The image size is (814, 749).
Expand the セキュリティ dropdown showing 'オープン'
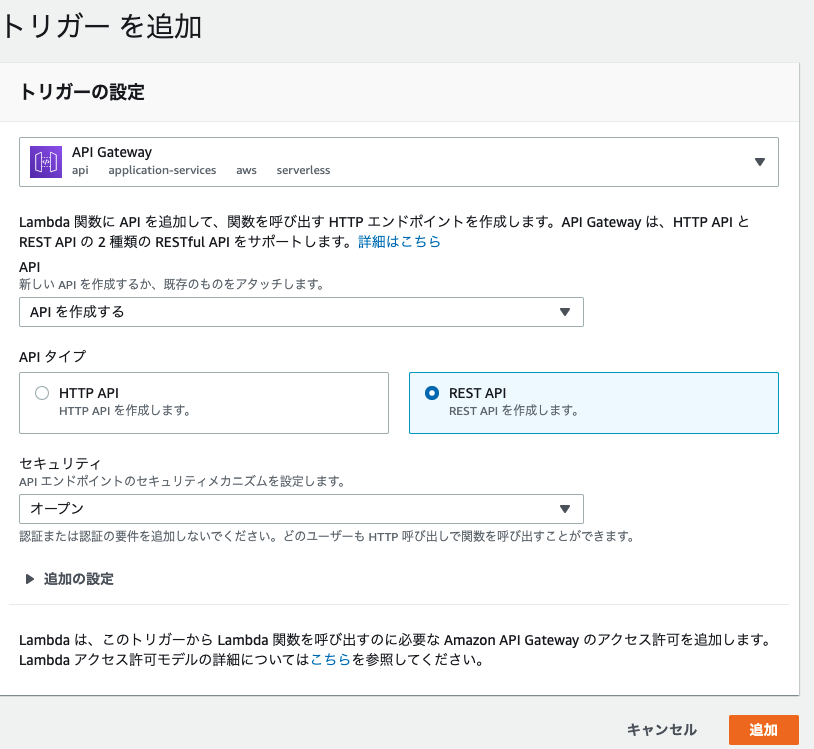point(300,509)
